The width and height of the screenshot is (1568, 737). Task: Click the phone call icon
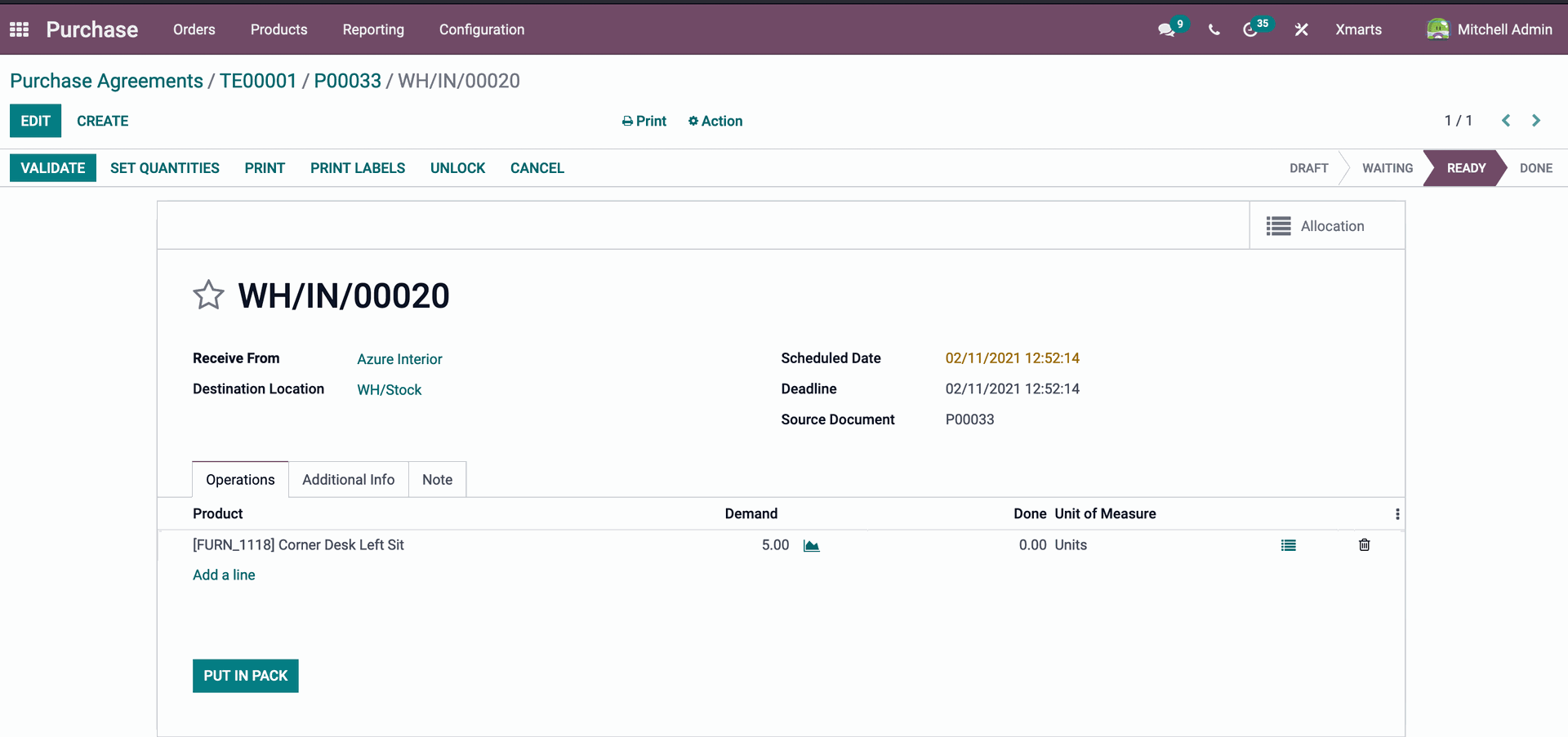click(x=1214, y=29)
